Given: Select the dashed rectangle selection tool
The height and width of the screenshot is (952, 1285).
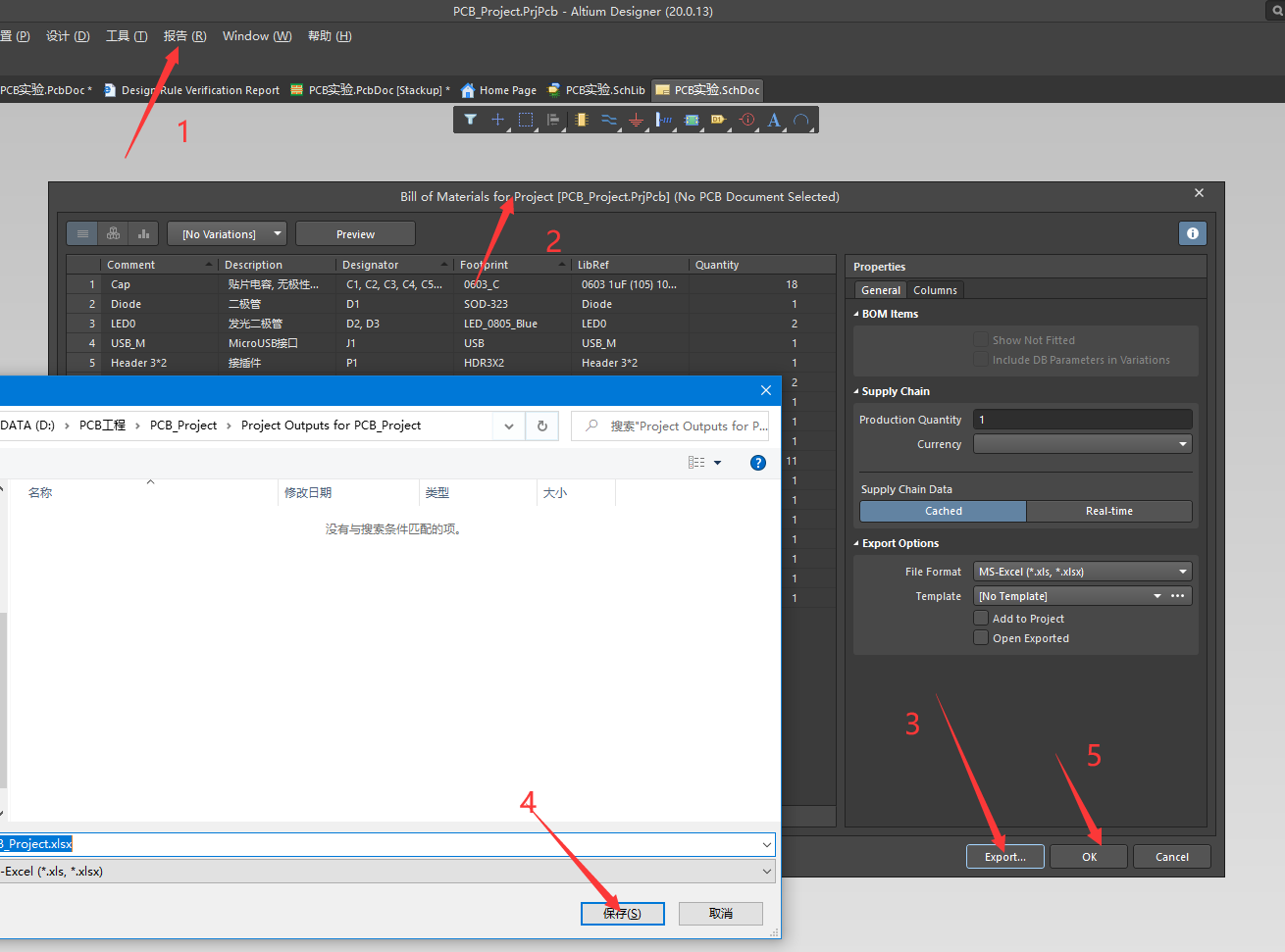Looking at the screenshot, I should pyautogui.click(x=526, y=120).
